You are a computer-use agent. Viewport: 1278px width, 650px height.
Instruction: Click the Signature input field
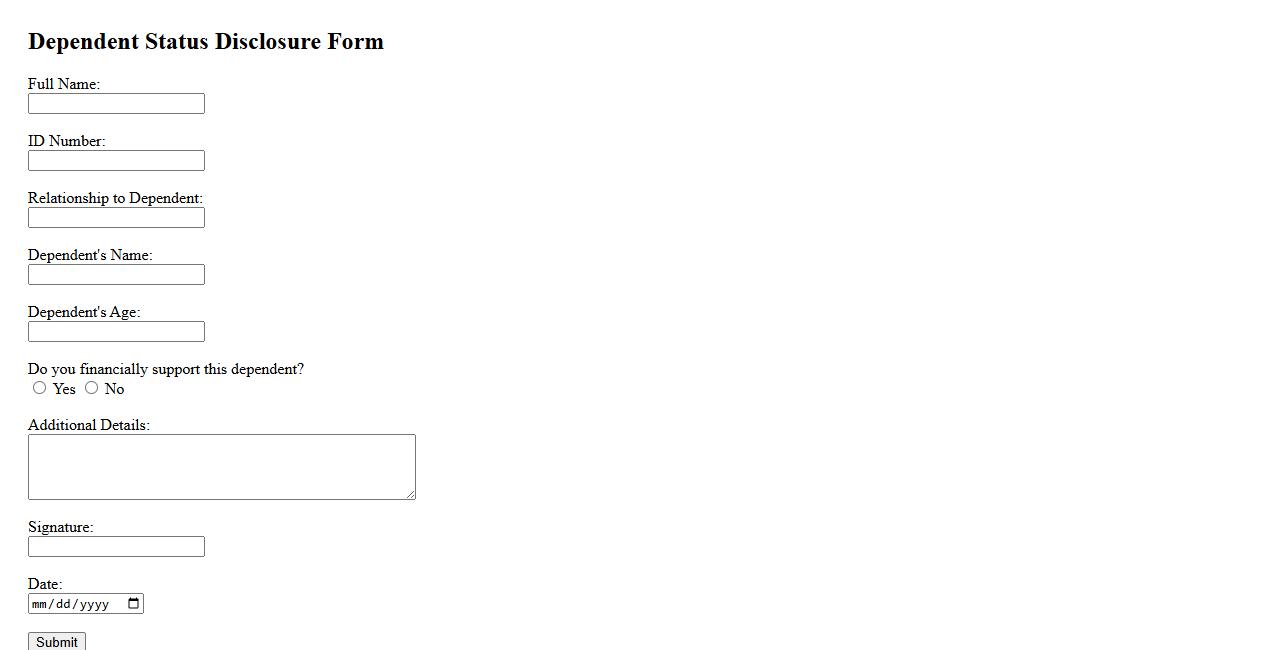(116, 547)
